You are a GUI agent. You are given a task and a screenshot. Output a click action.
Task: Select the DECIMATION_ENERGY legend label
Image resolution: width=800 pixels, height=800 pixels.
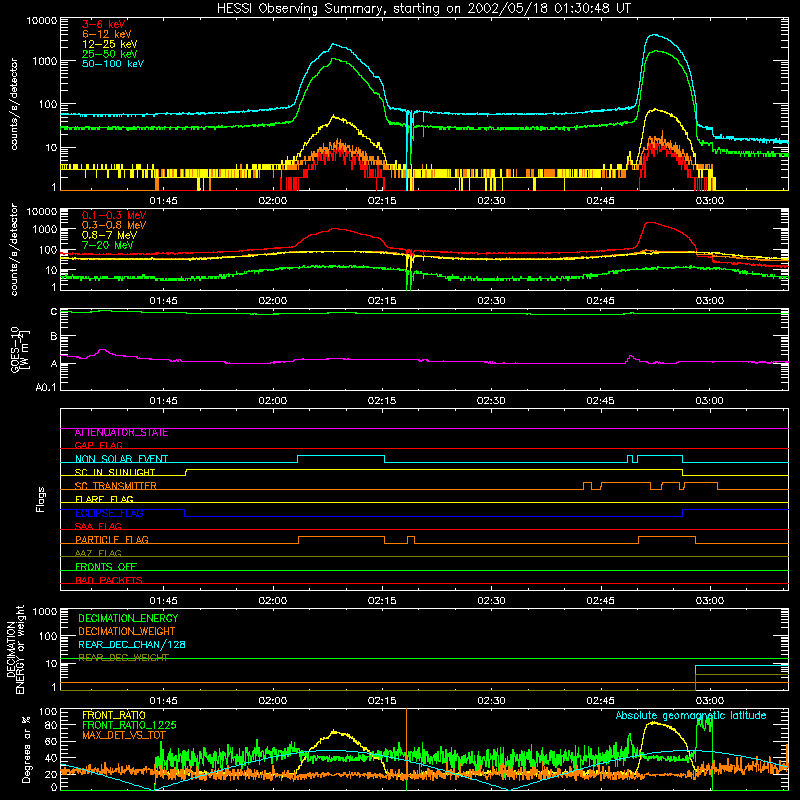(128, 618)
